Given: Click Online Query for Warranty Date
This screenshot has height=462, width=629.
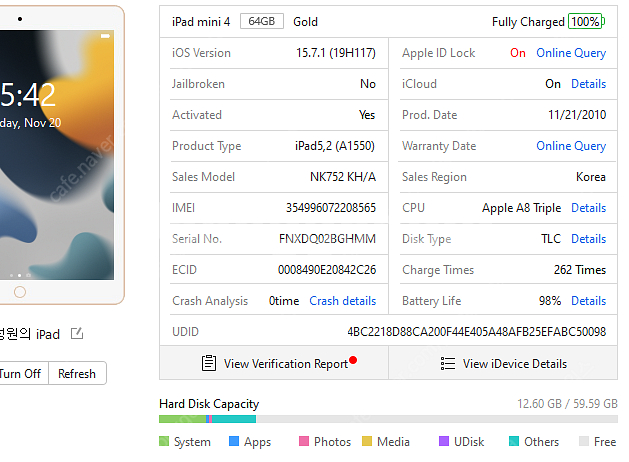Looking at the screenshot, I should (x=571, y=146).
